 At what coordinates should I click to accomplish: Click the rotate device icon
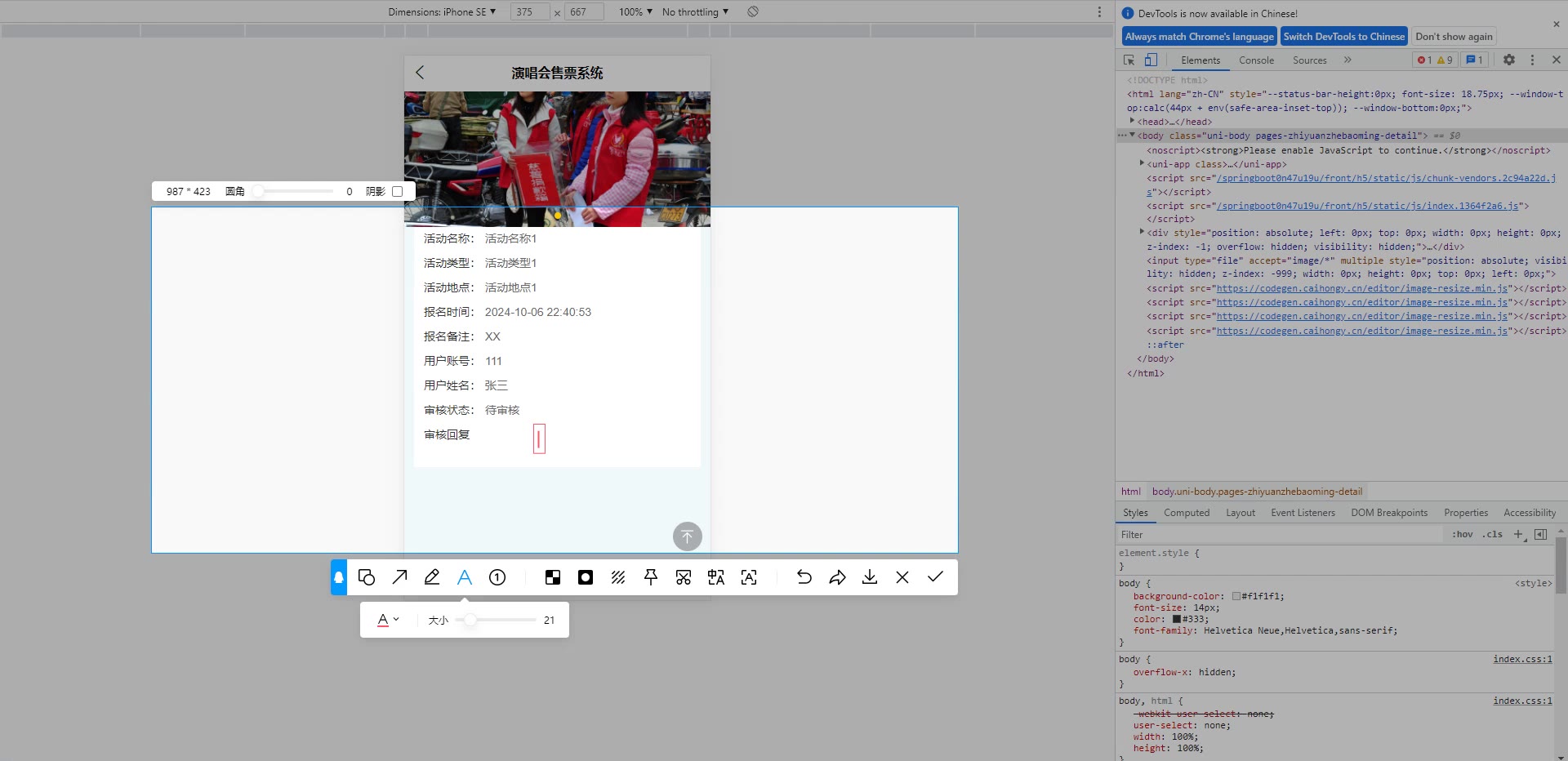point(753,11)
